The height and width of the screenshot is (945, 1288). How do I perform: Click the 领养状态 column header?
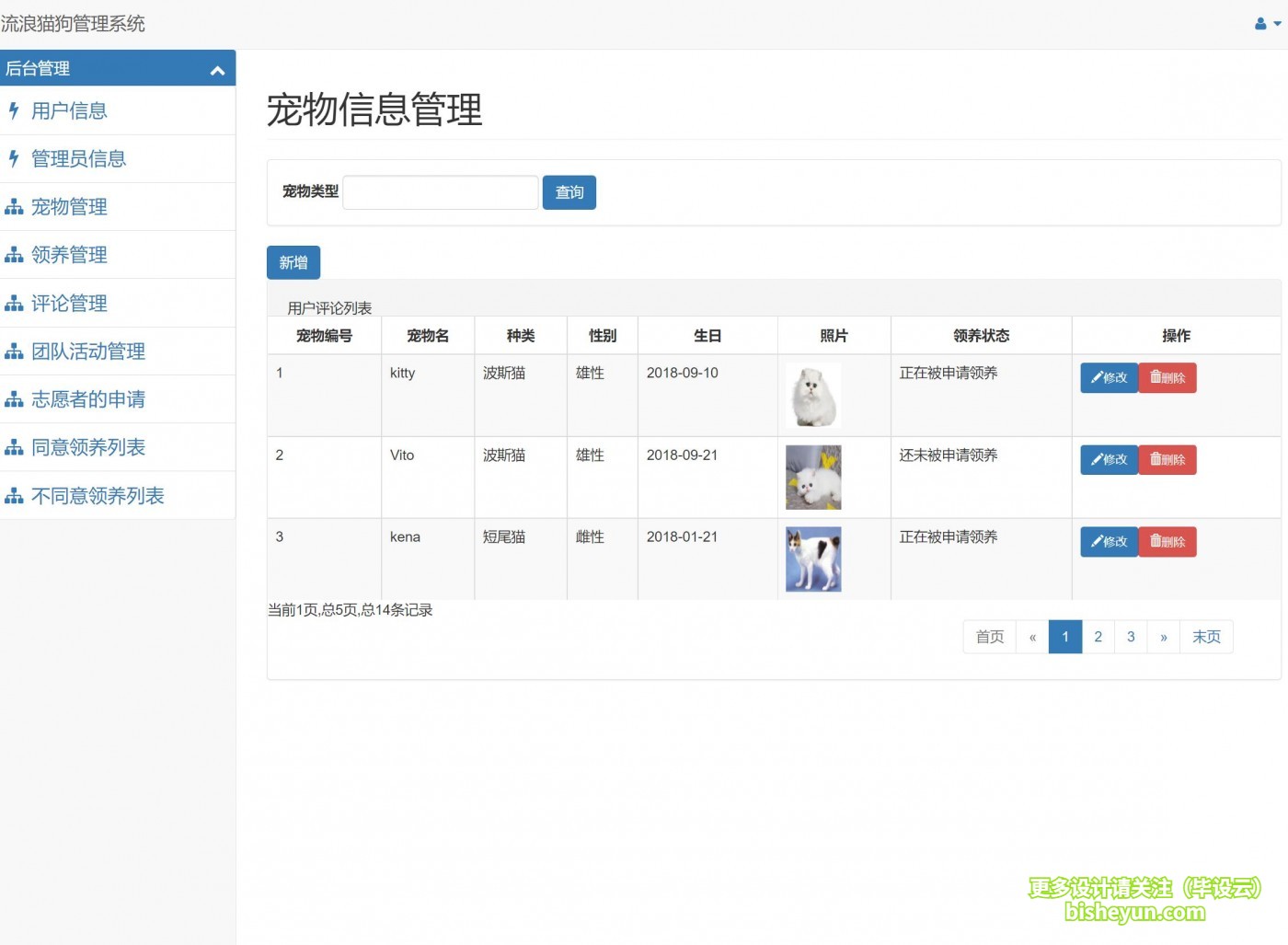pyautogui.click(x=981, y=336)
